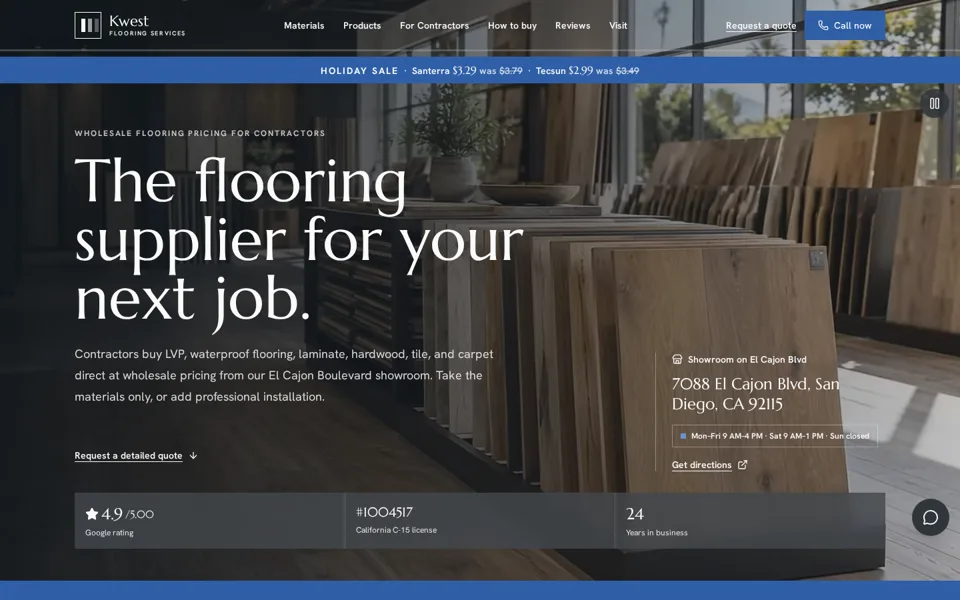Open the Products menu item
The height and width of the screenshot is (600, 960).
click(362, 26)
